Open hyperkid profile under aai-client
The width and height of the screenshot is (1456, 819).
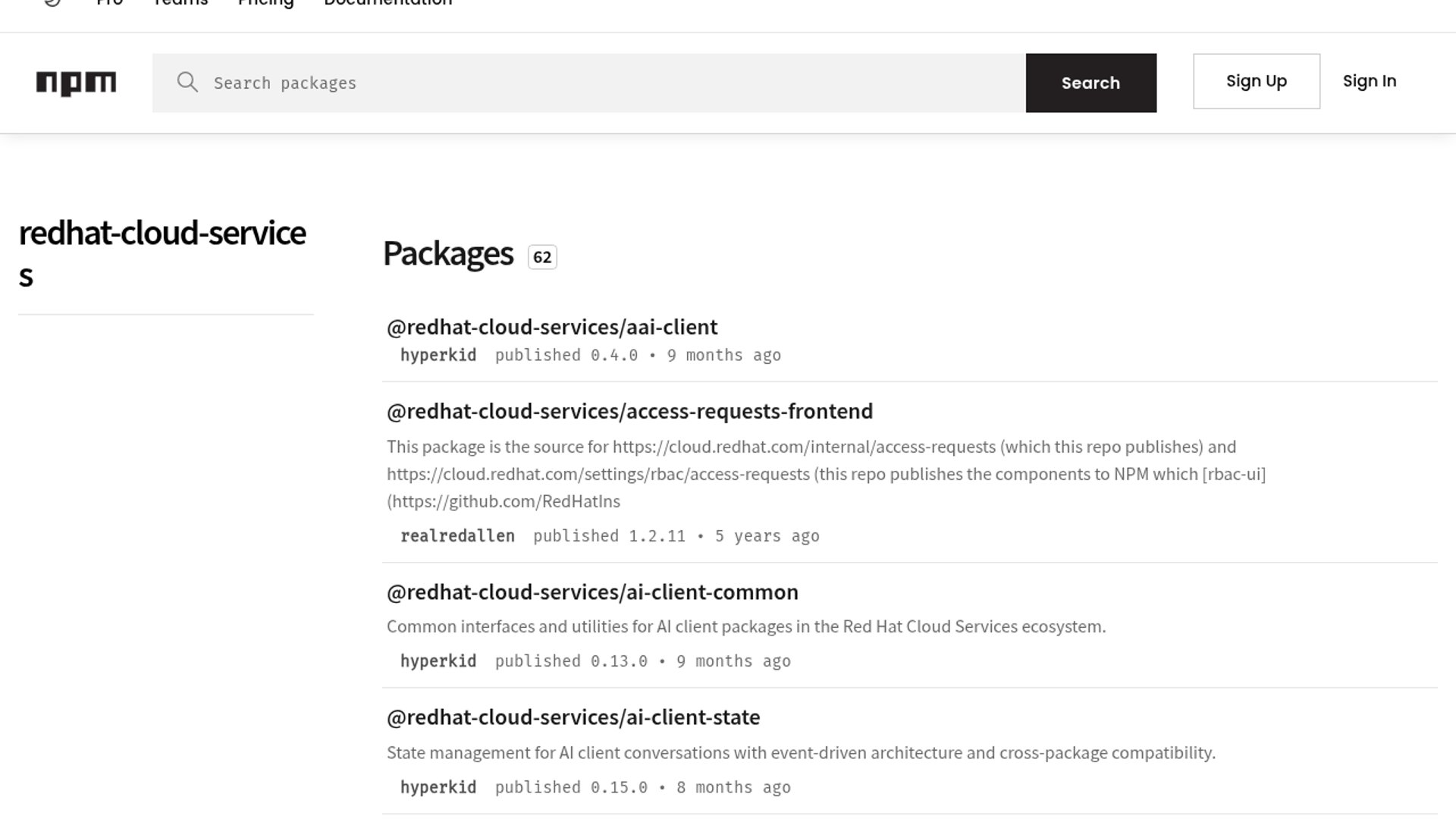pos(438,355)
